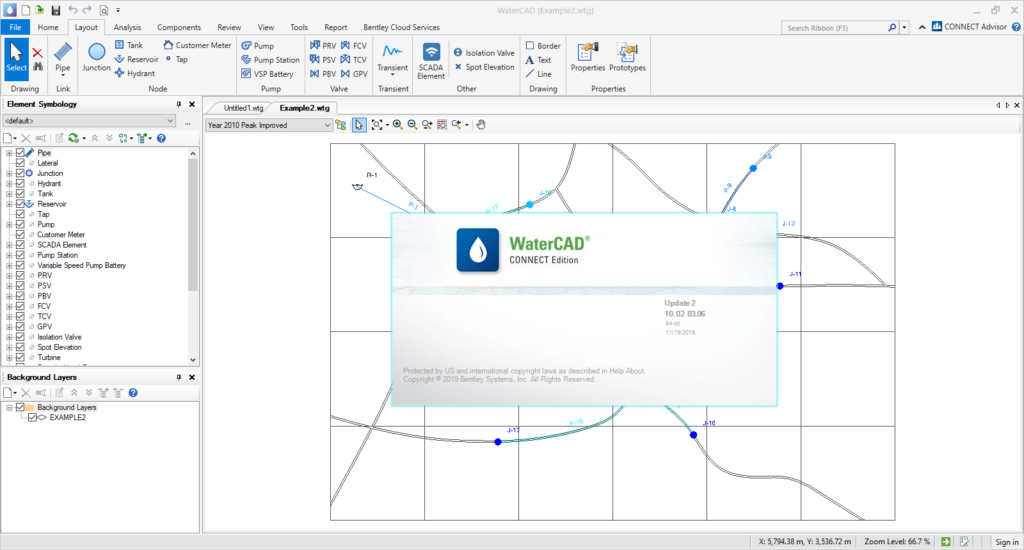
Task: Activate the Pan hand tool
Action: coord(481,125)
